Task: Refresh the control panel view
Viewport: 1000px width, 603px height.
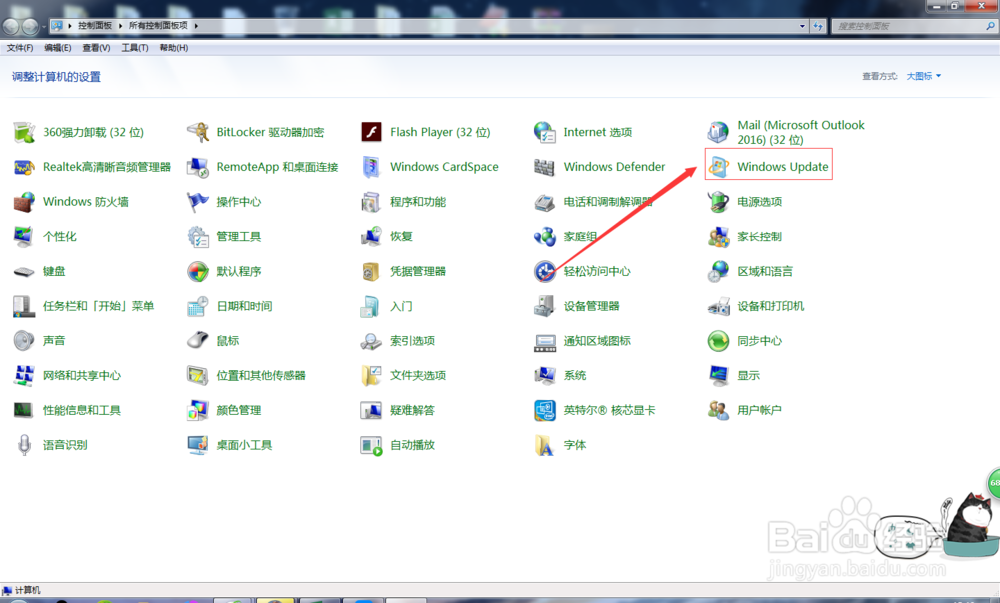Action: click(818, 26)
